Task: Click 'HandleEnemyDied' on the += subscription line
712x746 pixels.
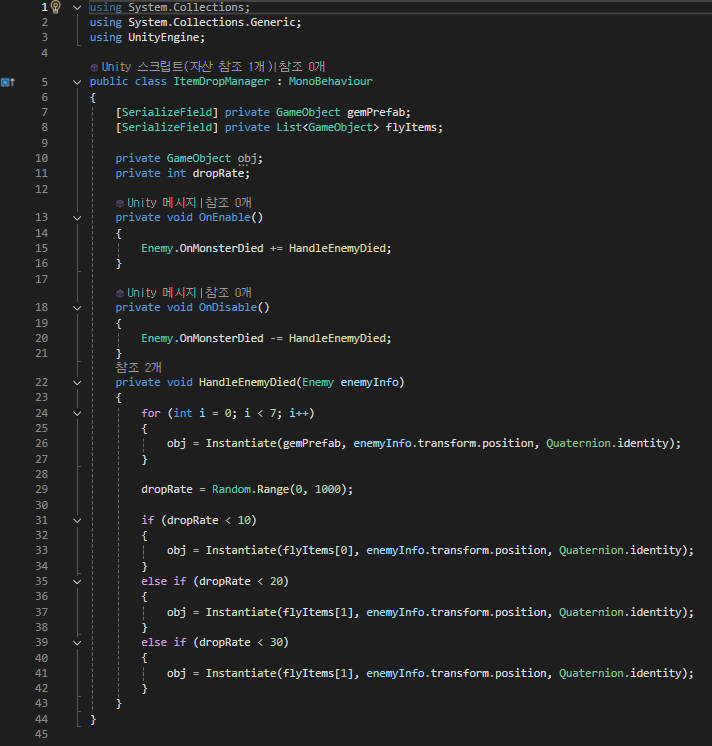Action: pos(337,248)
